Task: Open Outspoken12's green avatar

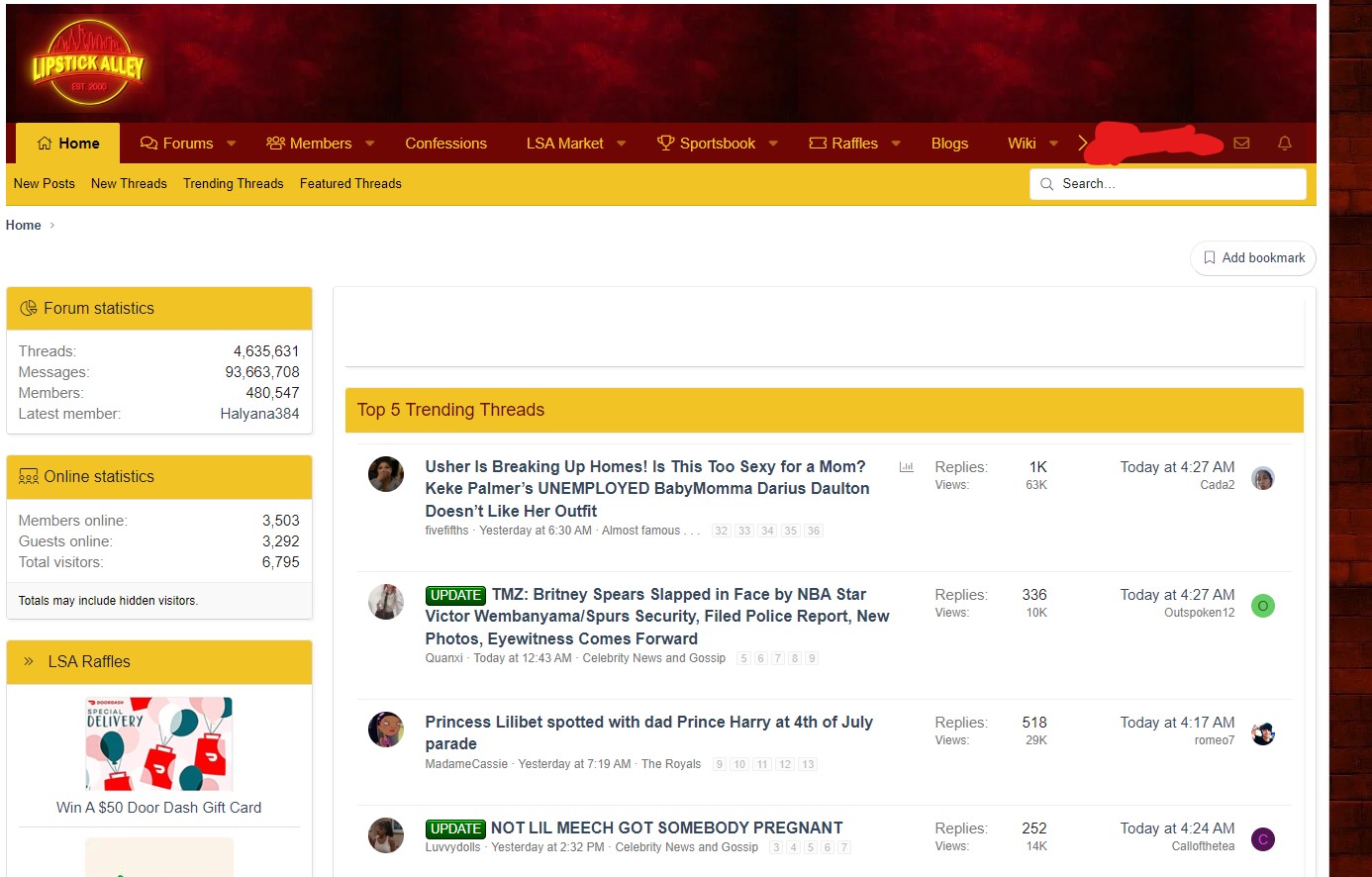Action: [1263, 606]
